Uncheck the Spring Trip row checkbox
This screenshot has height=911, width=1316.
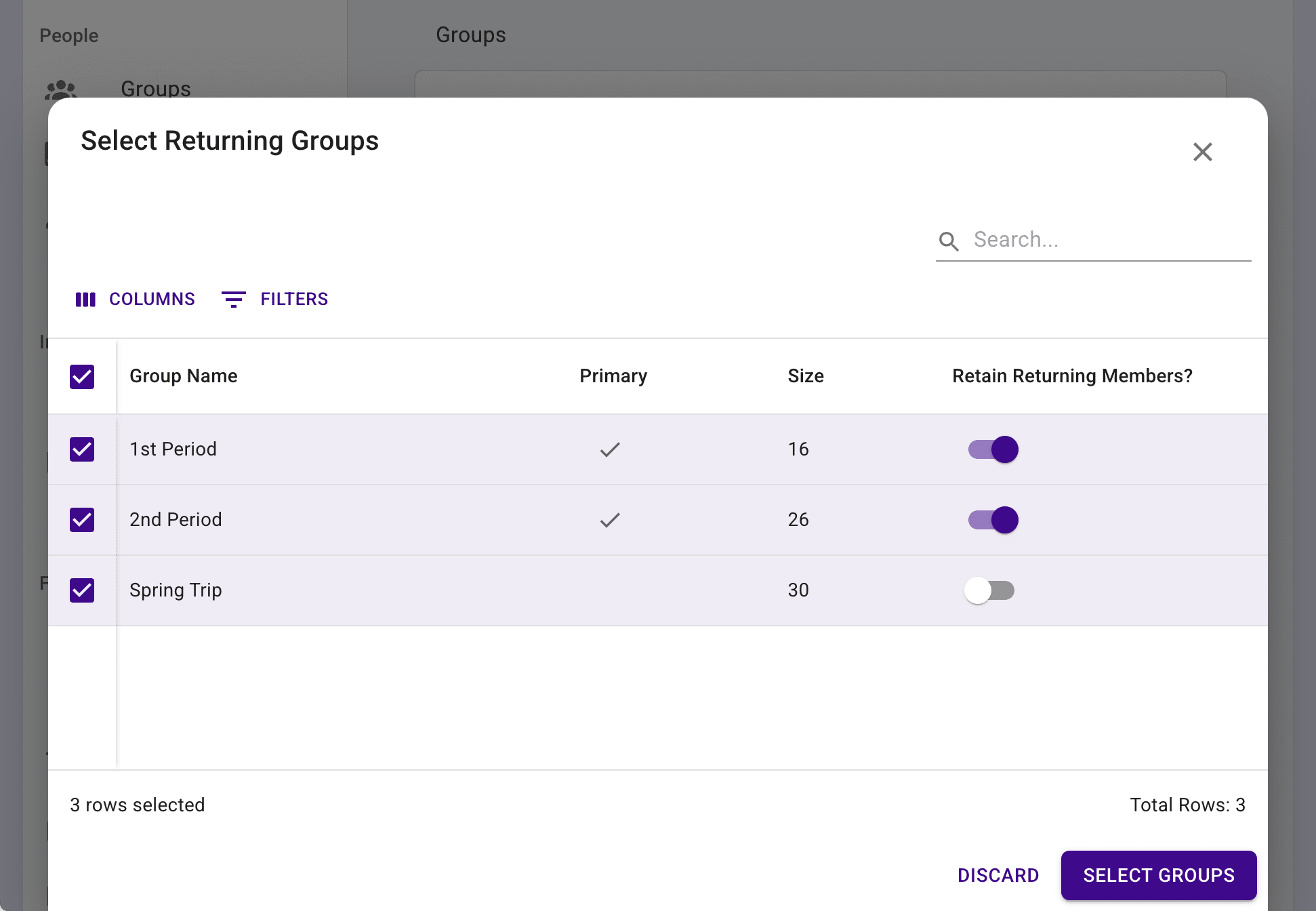(82, 590)
